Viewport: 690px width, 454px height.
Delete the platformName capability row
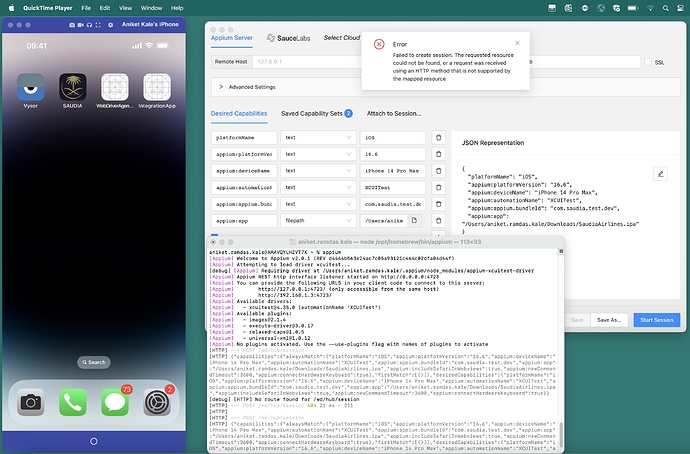tap(438, 138)
